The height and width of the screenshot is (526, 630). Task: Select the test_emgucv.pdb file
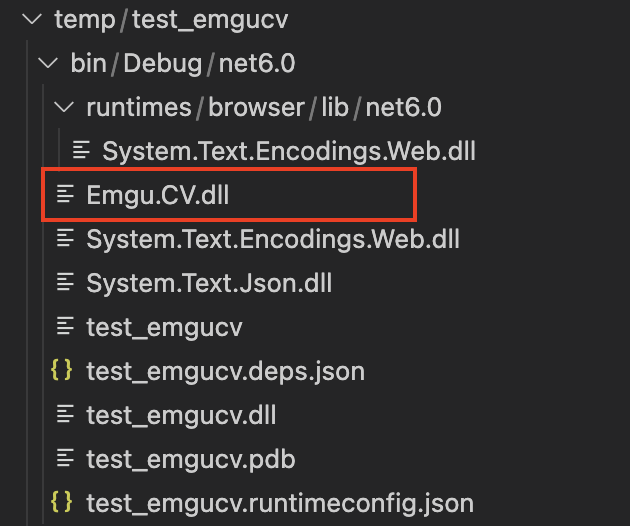tap(191, 460)
